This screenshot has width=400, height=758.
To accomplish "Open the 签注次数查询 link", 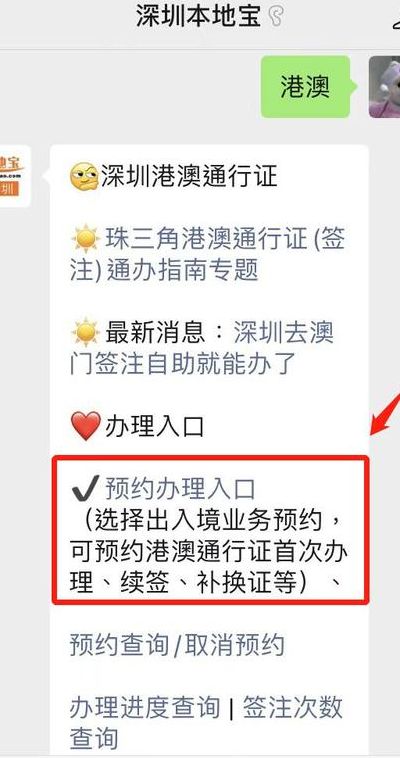I will point(207,723).
